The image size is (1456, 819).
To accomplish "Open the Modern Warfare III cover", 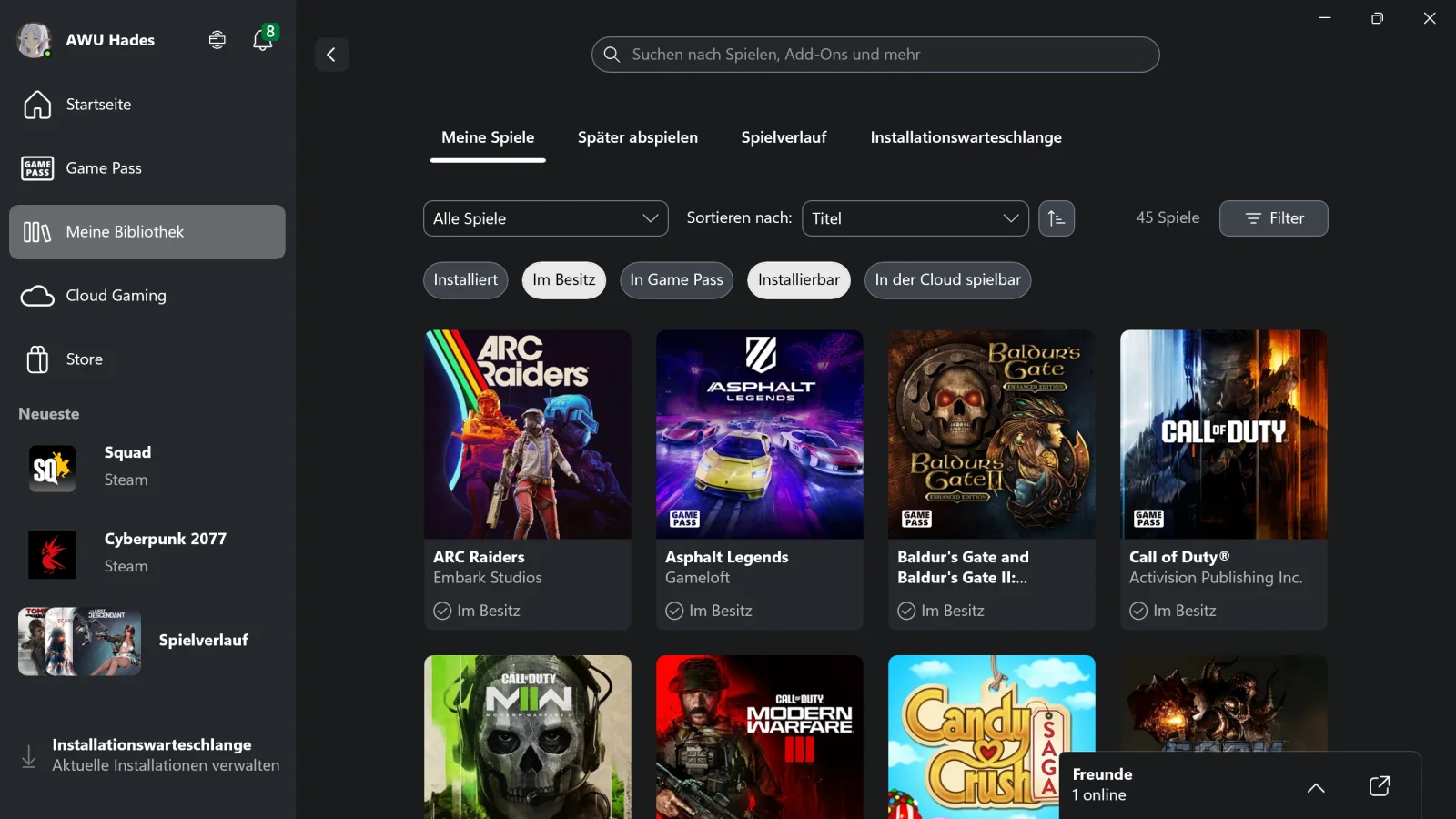I will point(760,737).
